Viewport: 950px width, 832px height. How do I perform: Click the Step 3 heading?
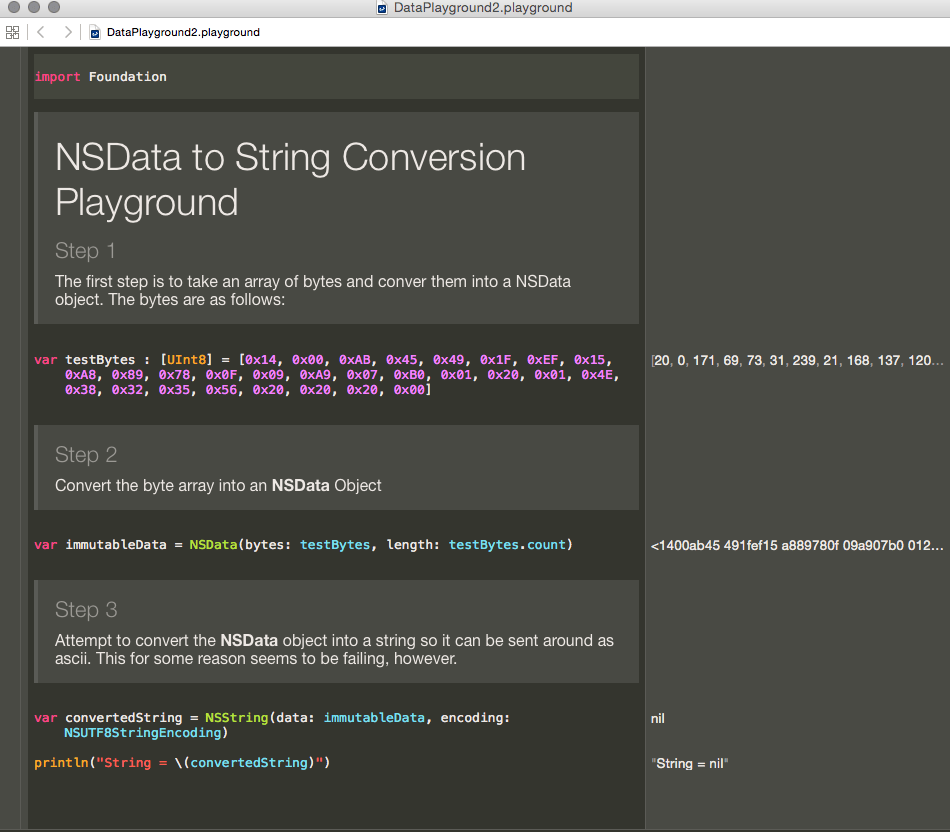(85, 610)
